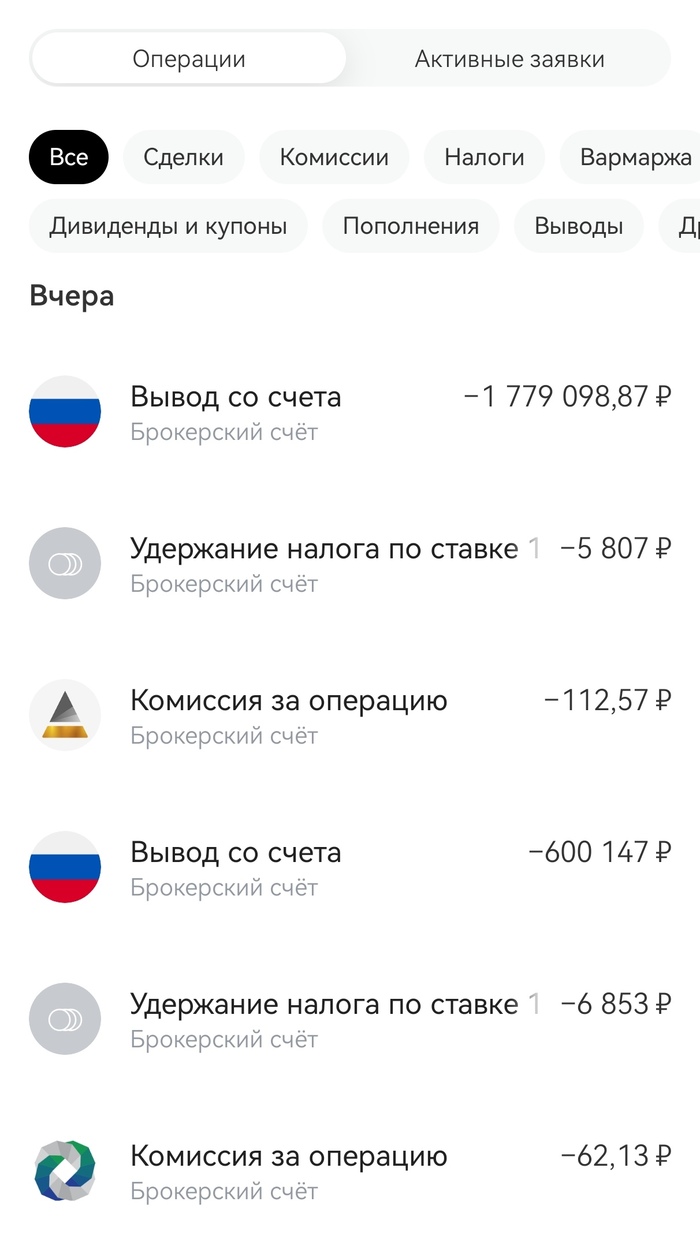Image resolution: width=700 pixels, height=1235 pixels.
Task: Click the "Все" filter button
Action: tap(68, 156)
